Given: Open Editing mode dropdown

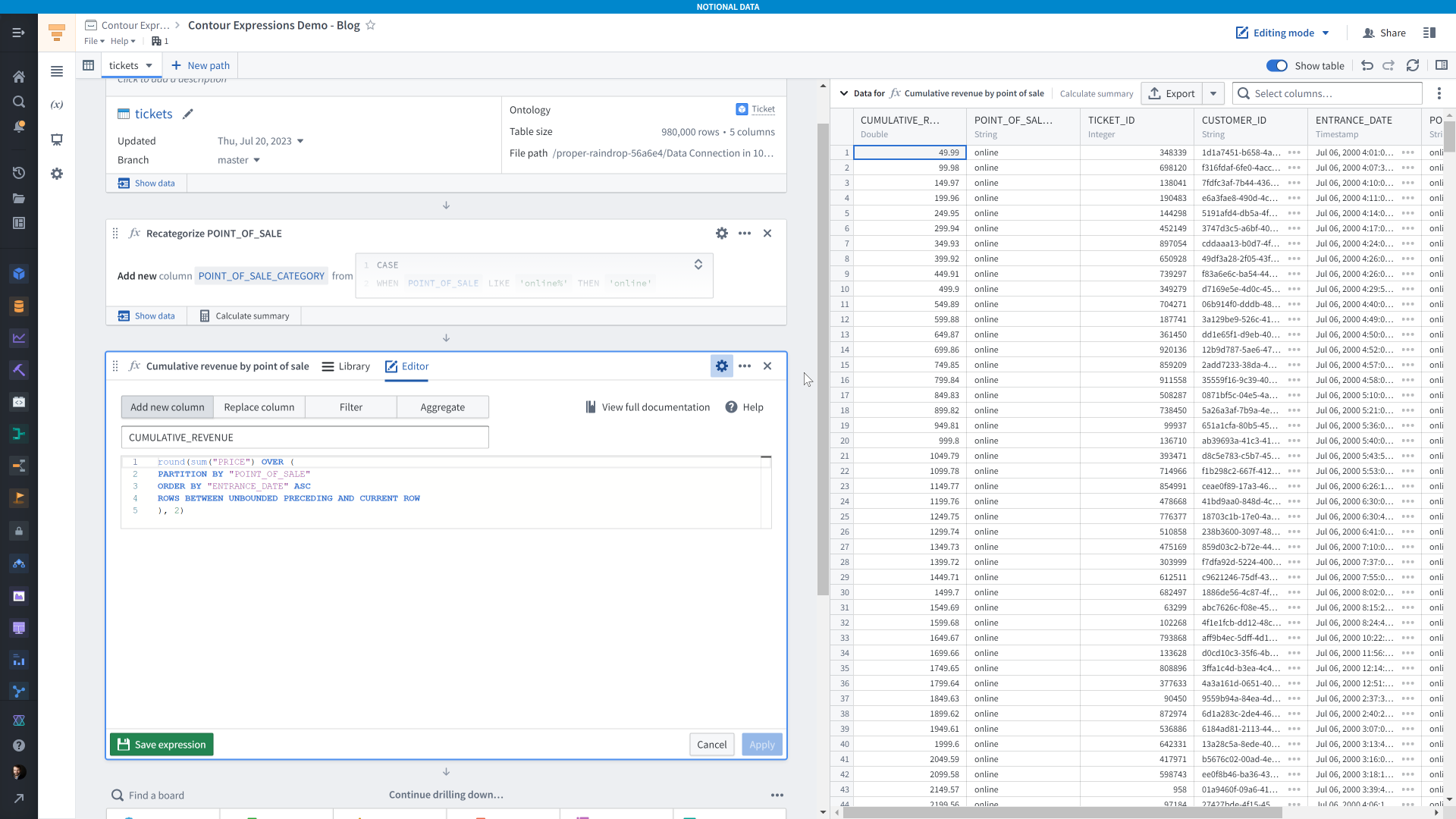Looking at the screenshot, I should click(x=1282, y=33).
